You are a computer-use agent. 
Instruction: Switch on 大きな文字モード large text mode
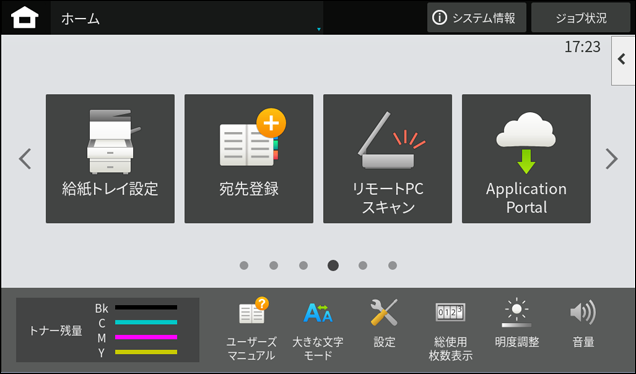(x=318, y=330)
